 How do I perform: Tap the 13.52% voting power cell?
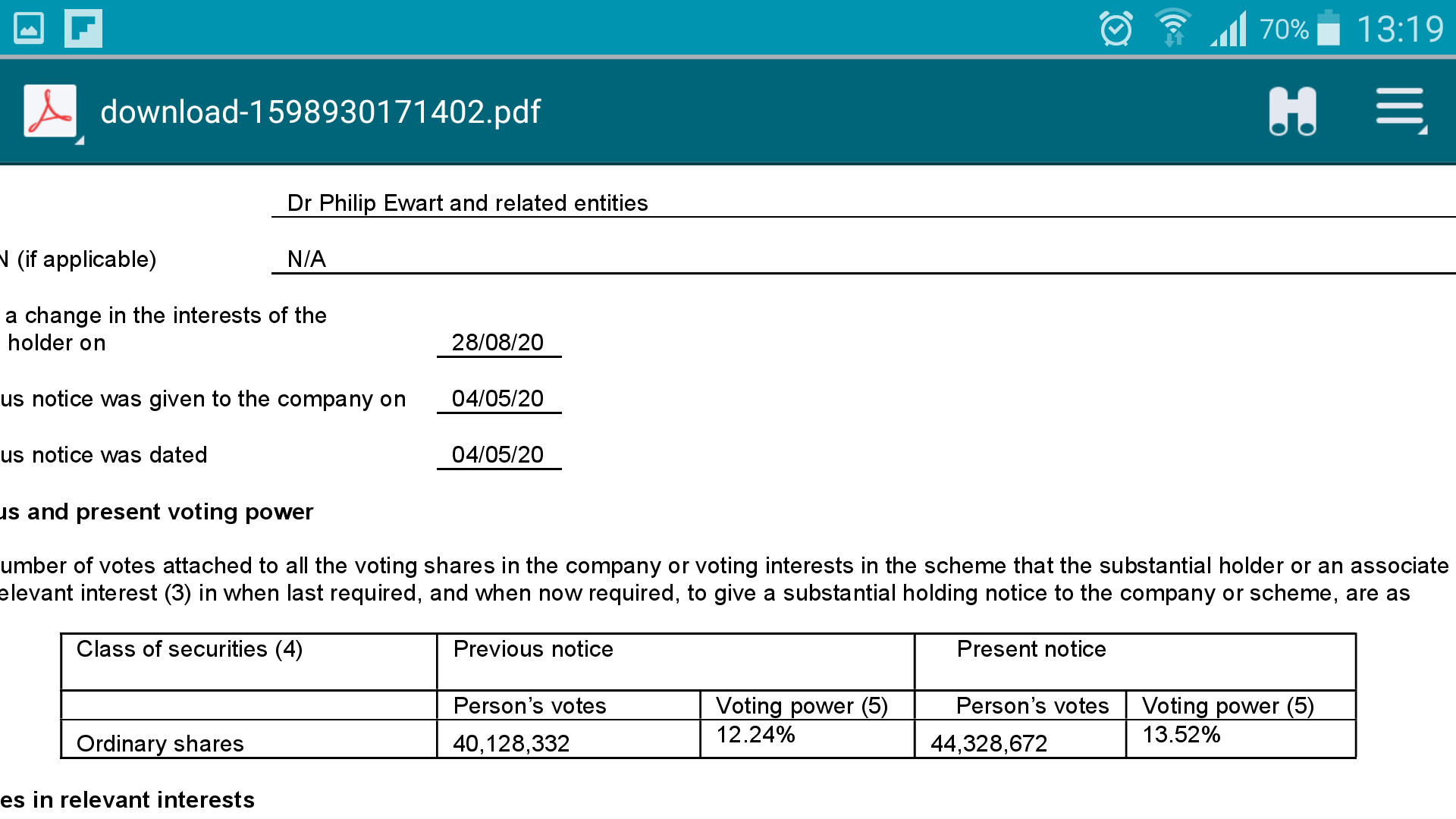pos(1181,734)
